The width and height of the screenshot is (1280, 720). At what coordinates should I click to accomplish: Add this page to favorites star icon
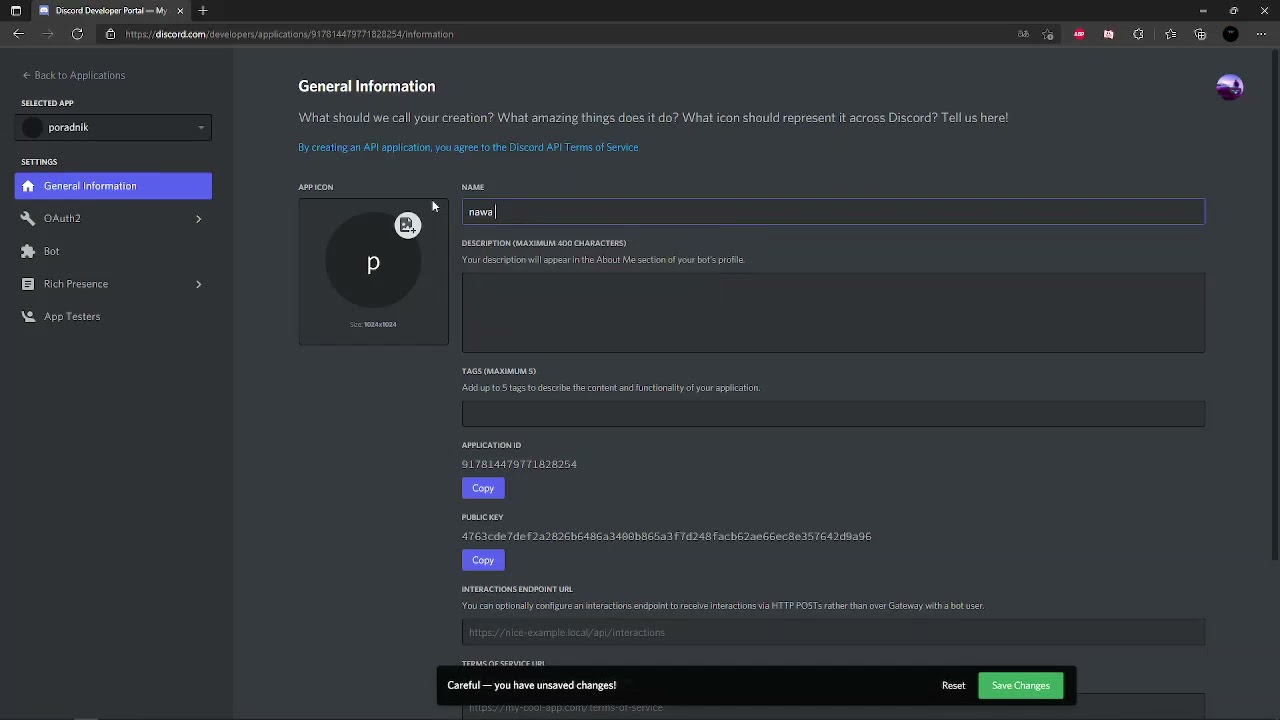(1048, 34)
